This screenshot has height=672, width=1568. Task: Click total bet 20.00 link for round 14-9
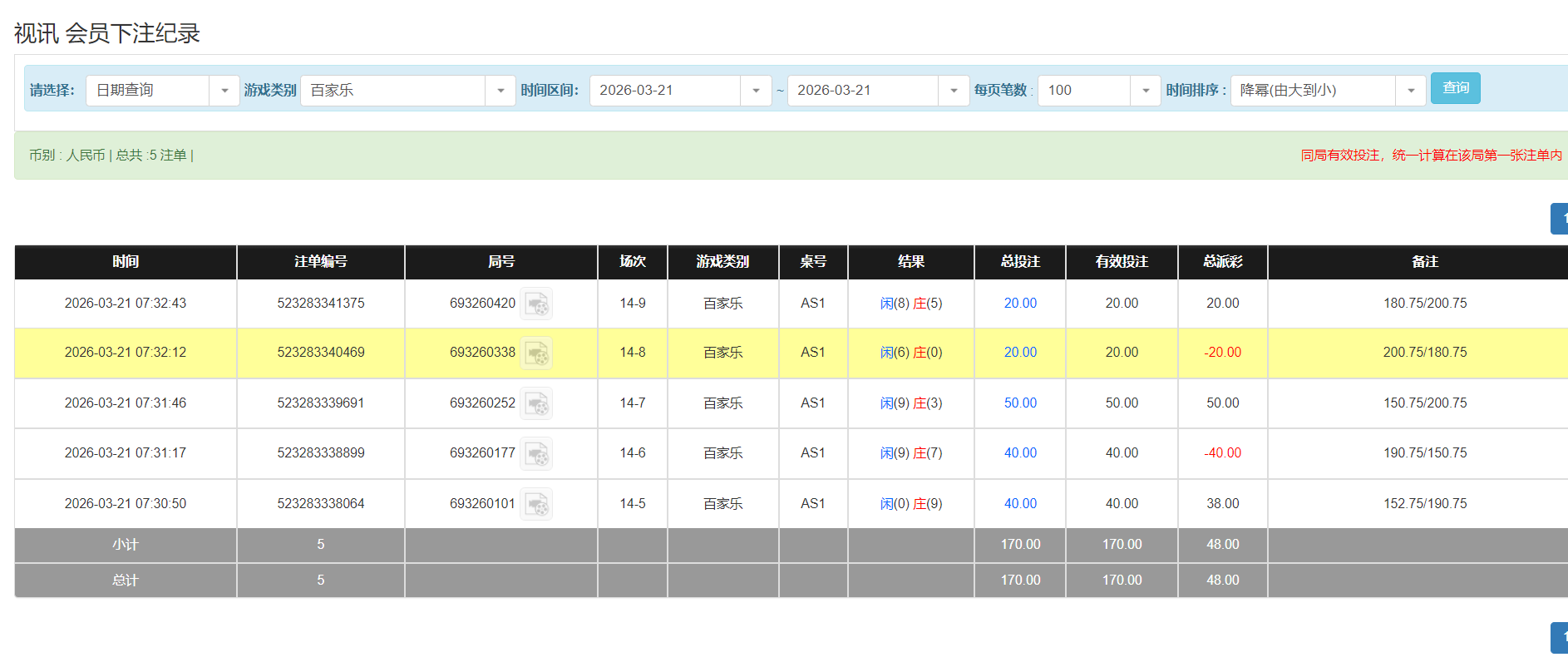pyautogui.click(x=1020, y=304)
